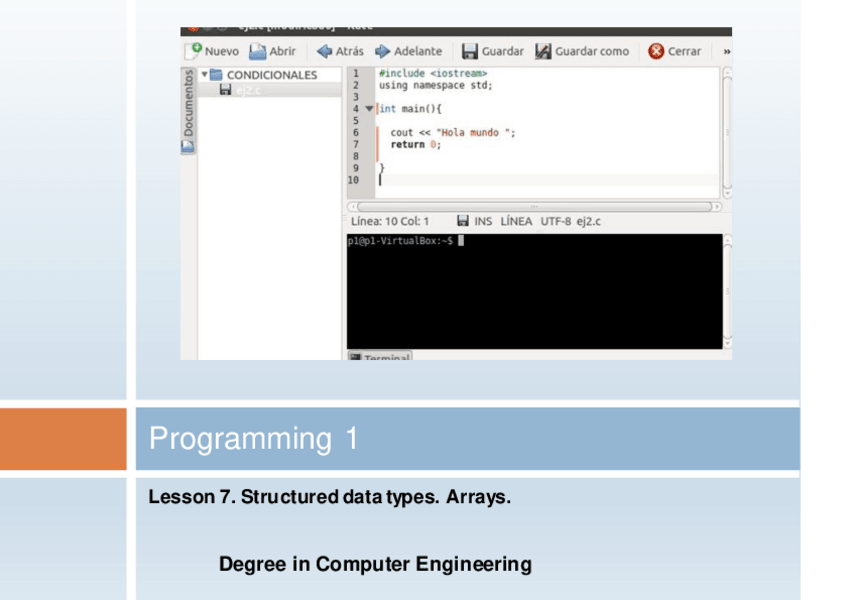Select the CONDICIONALES folder icon
The height and width of the screenshot is (600, 848).
click(216, 74)
